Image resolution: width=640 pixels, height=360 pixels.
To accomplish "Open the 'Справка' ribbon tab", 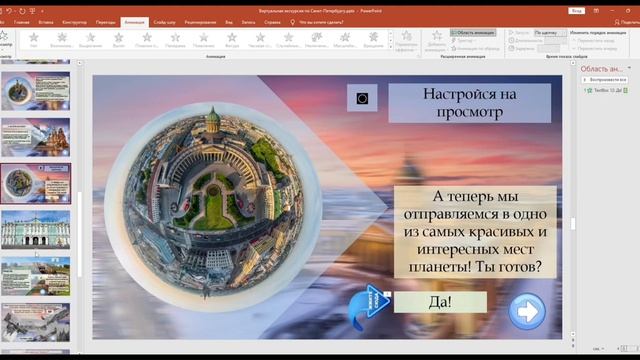I will click(272, 22).
